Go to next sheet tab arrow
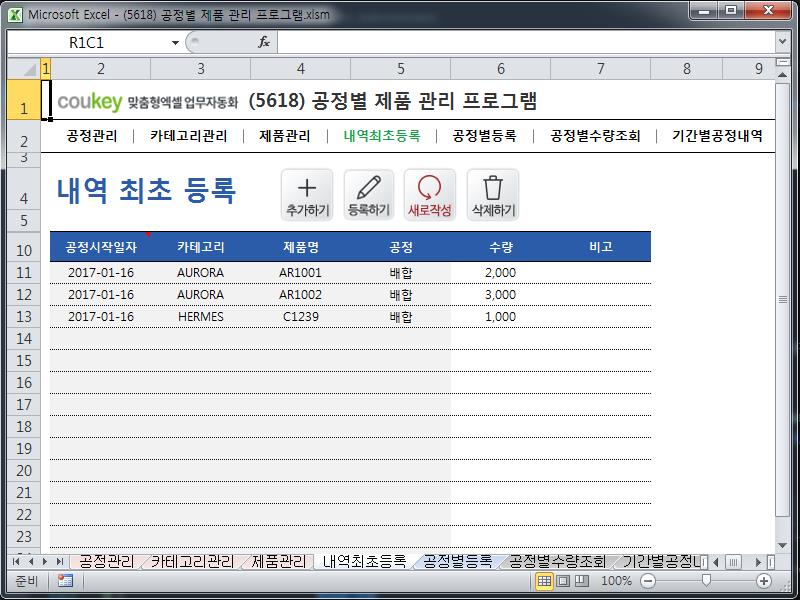The image size is (800, 600). pyautogui.click(x=45, y=562)
